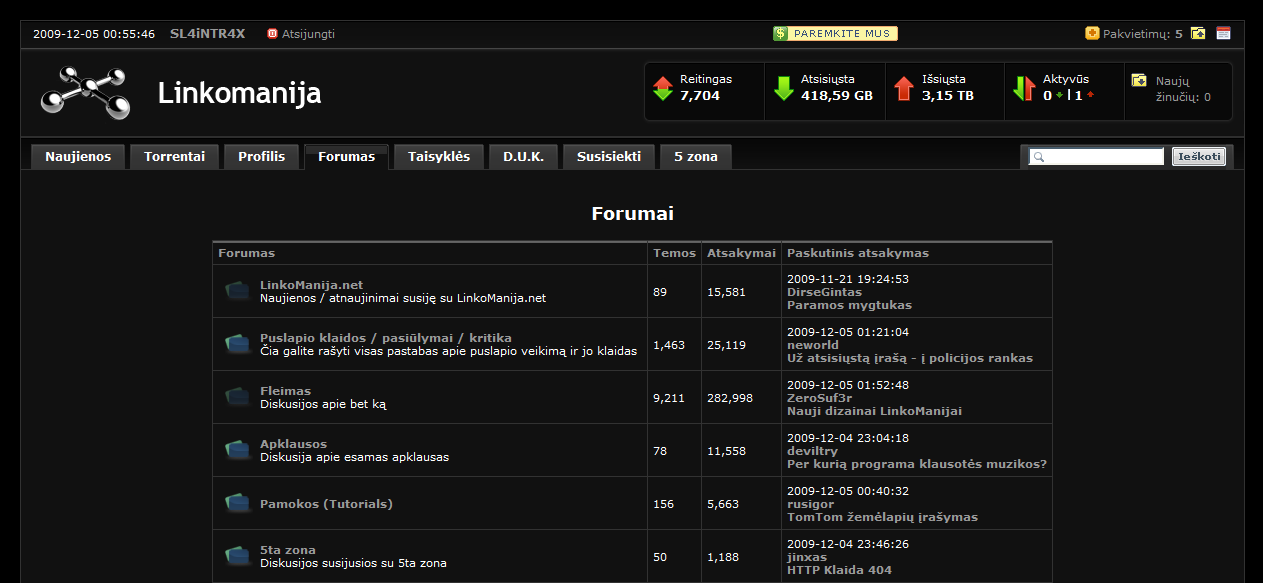
Task: Open the HTTP Klaida 404 topic
Action: point(839,570)
